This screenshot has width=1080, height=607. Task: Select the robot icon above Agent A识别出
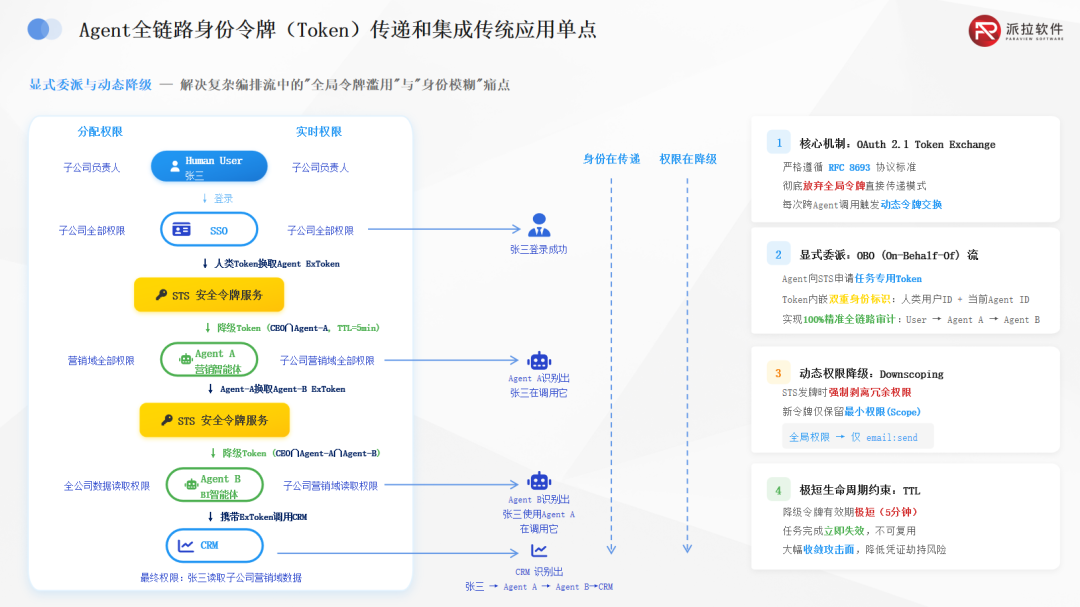[x=538, y=362]
